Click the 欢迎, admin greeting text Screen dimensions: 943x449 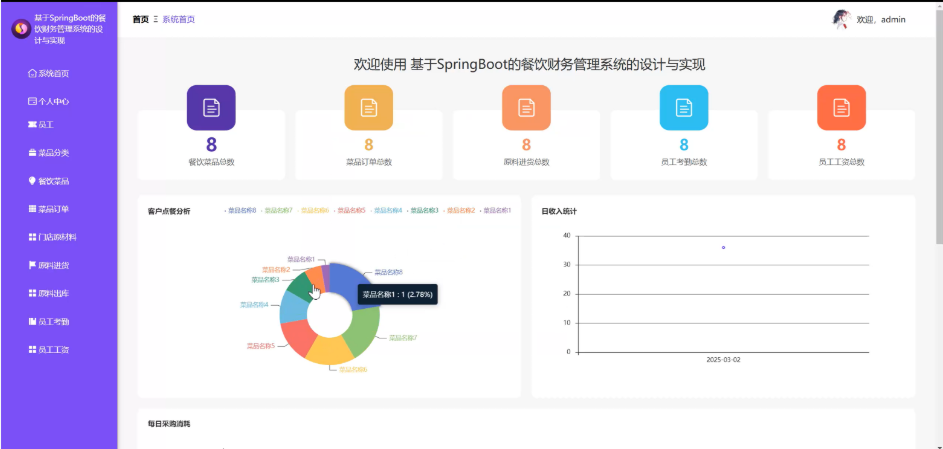(880, 19)
